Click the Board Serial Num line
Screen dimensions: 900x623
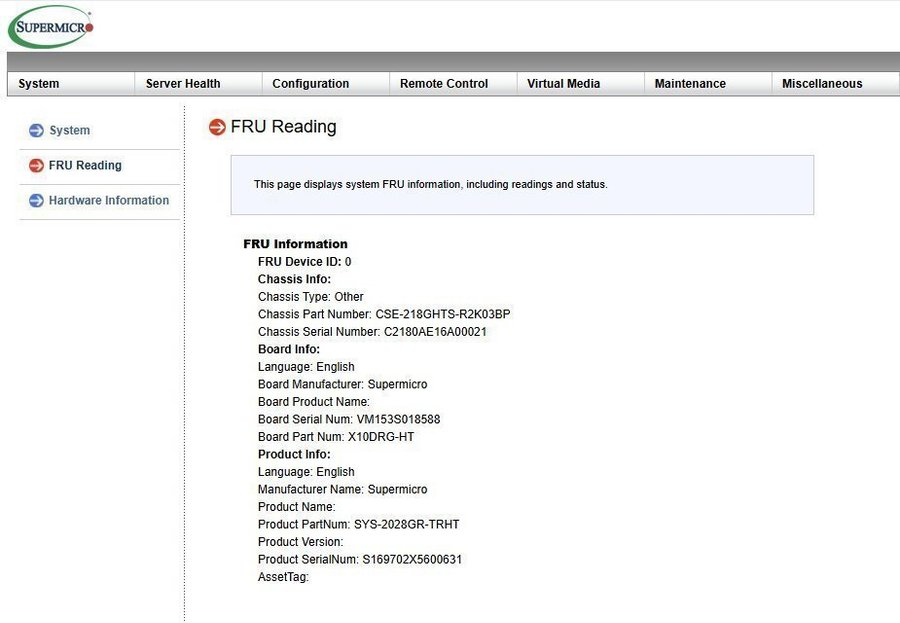point(349,419)
